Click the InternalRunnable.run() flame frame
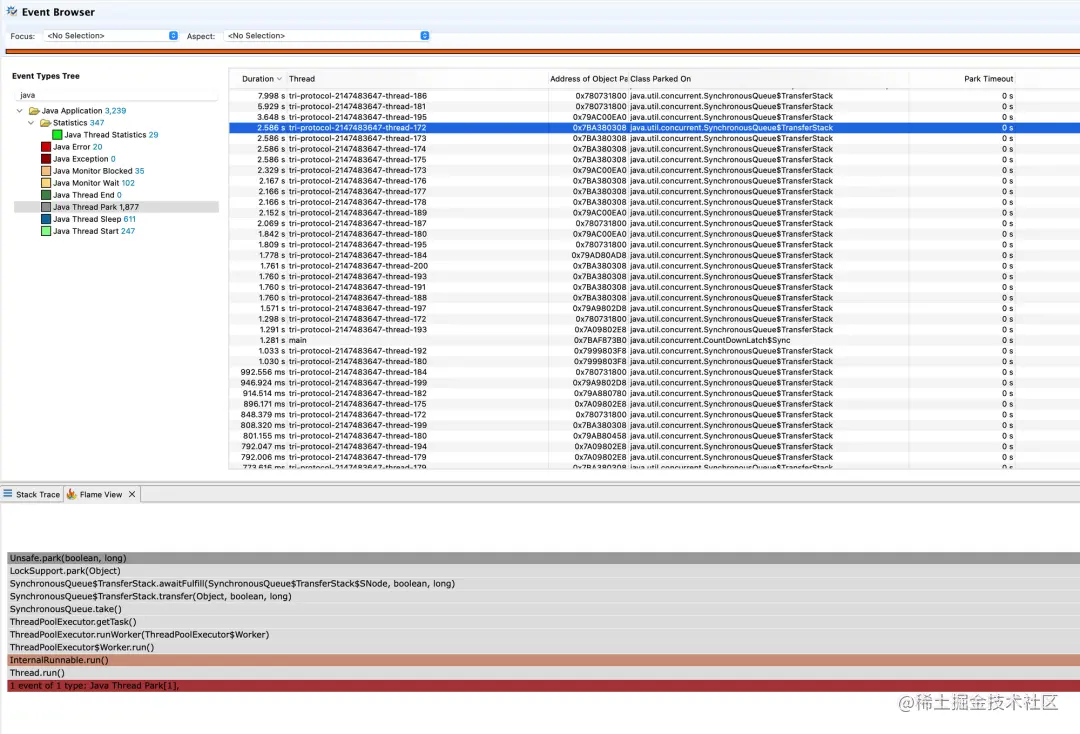Image resolution: width=1080 pixels, height=734 pixels. 543,660
